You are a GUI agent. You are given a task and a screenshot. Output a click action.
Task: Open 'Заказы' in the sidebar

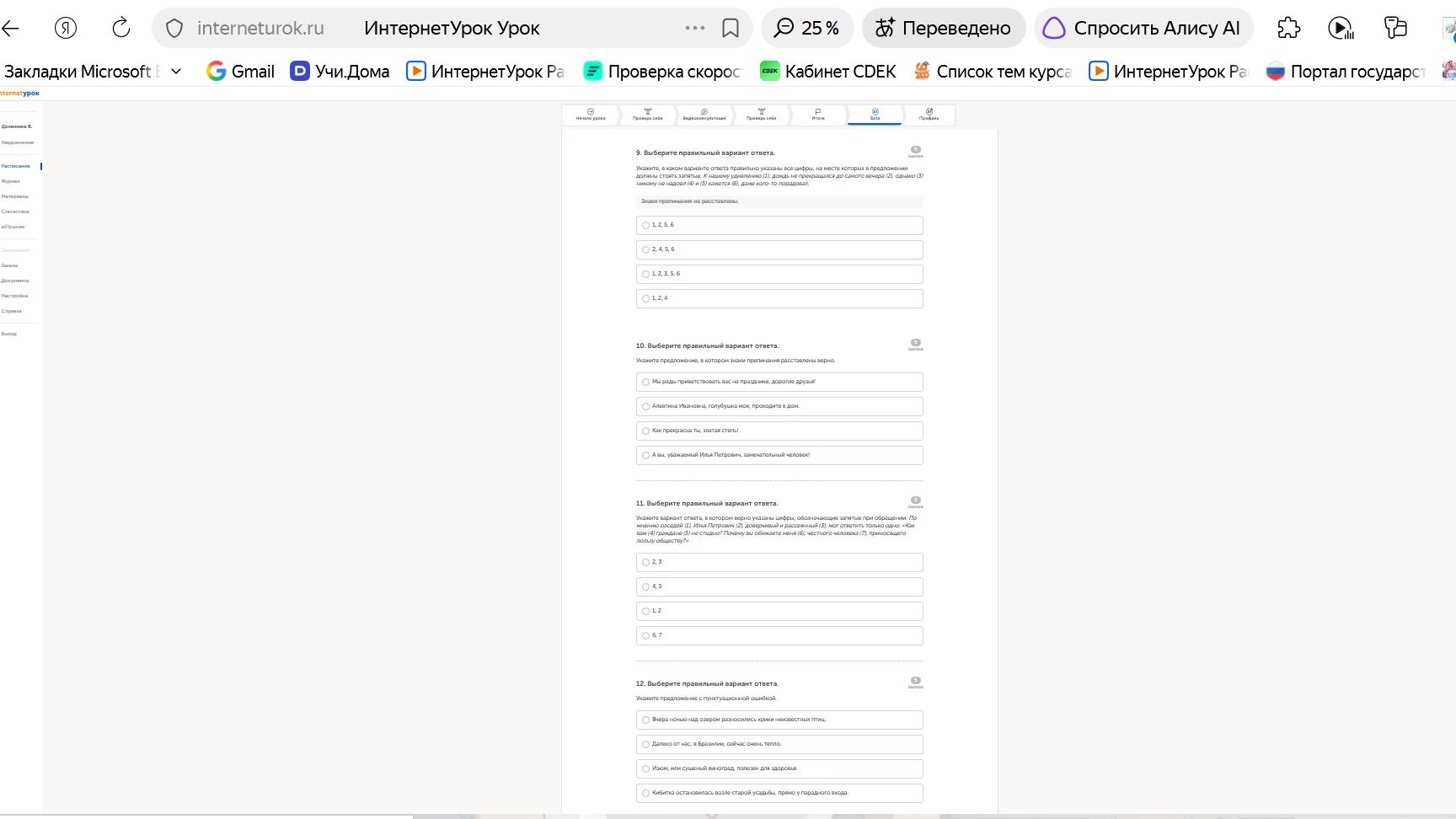10,265
